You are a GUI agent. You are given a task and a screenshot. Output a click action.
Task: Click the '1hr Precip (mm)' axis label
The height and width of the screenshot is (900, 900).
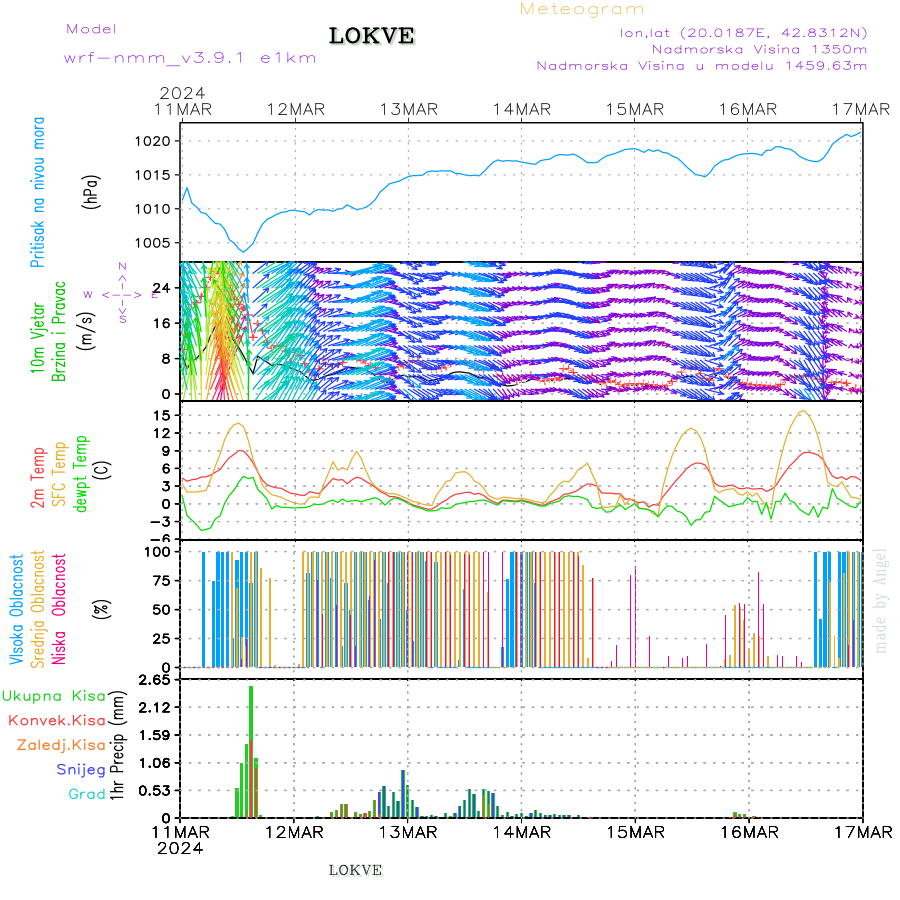coord(117,746)
